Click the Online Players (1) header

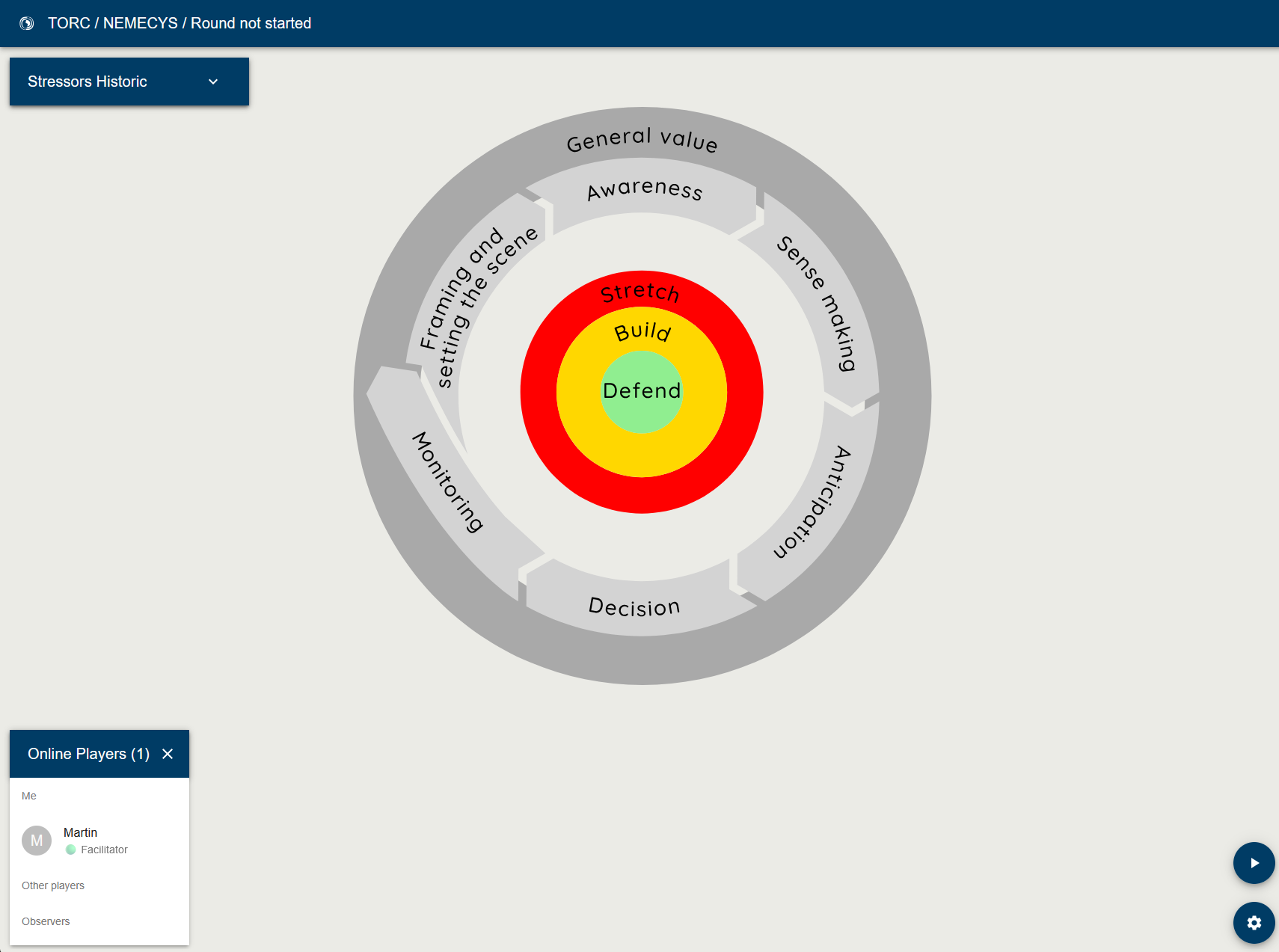[x=88, y=754]
